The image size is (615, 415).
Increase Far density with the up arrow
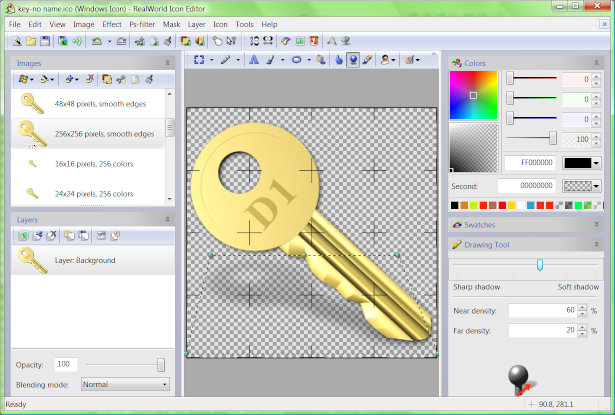coord(582,327)
